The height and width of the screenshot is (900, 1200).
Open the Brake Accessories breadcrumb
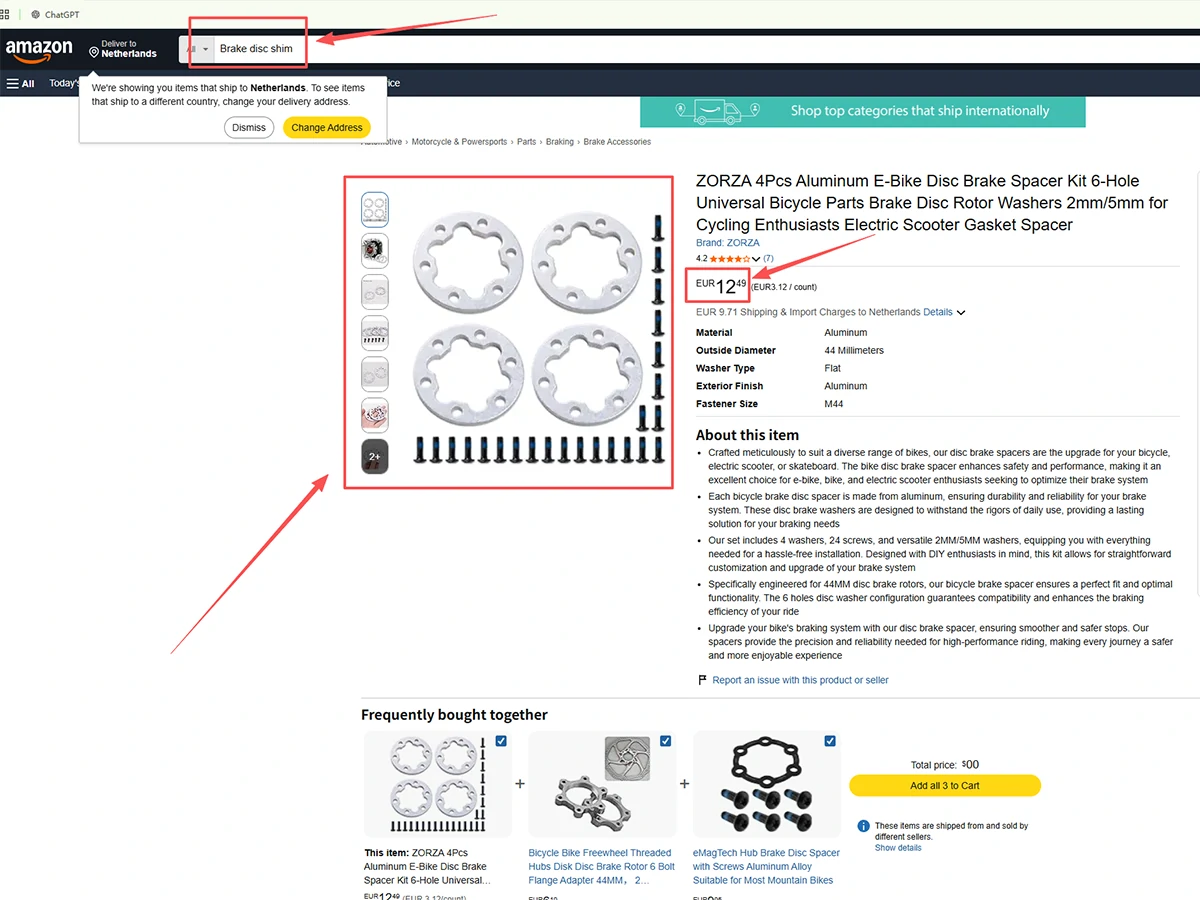pos(617,142)
